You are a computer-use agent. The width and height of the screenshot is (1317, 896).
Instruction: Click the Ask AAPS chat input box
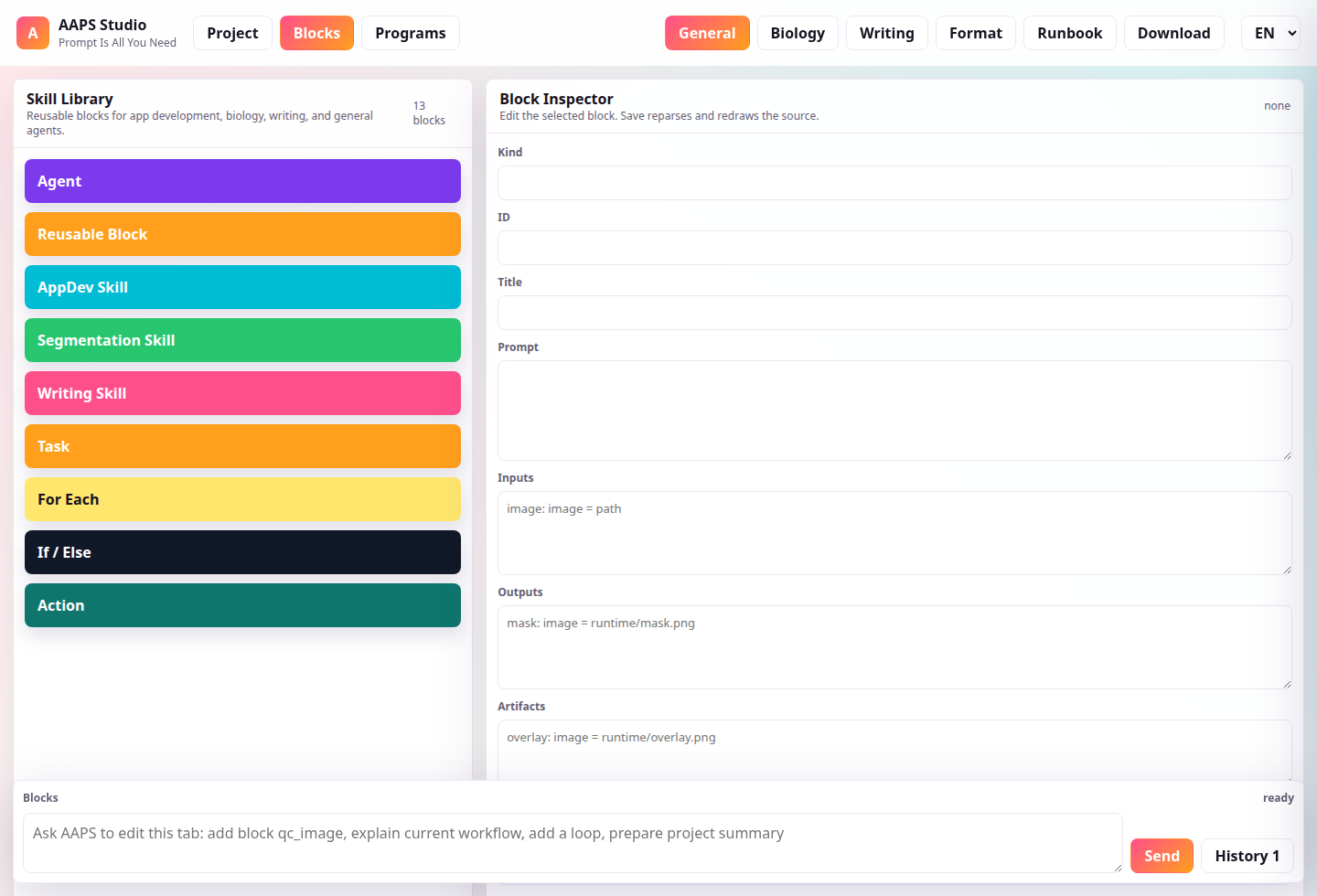point(573,843)
